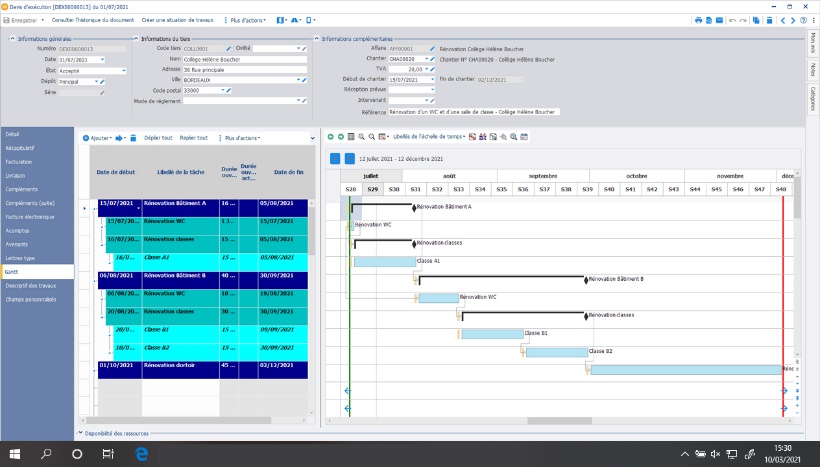820x467 pixels.
Task: Click blue next period button above timeline
Action: click(350, 158)
